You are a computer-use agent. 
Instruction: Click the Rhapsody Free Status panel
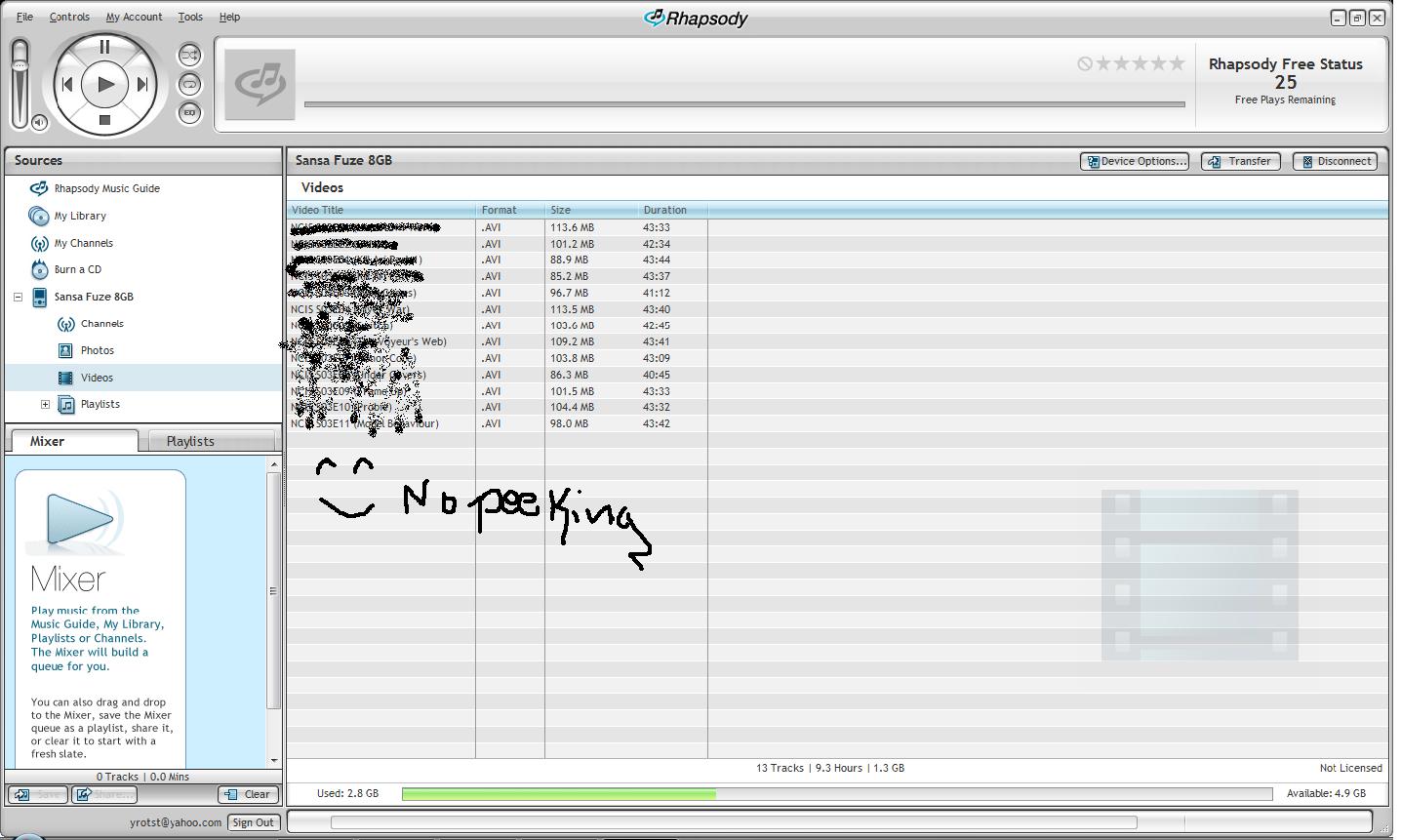(x=1286, y=81)
